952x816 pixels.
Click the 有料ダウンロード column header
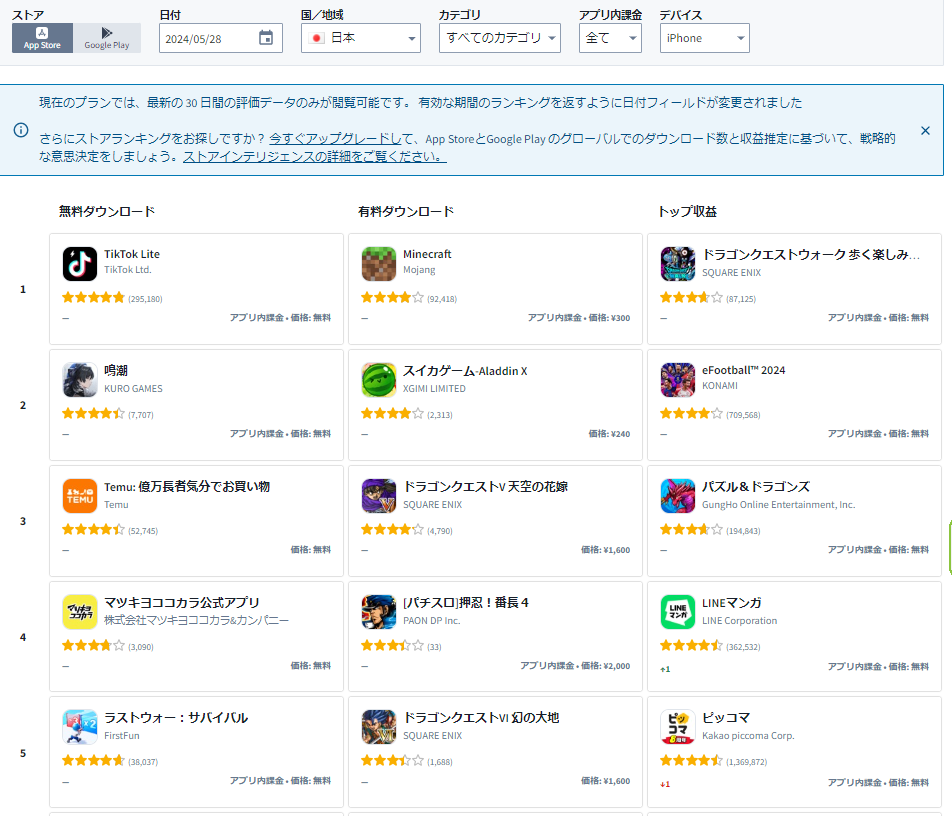click(x=406, y=211)
